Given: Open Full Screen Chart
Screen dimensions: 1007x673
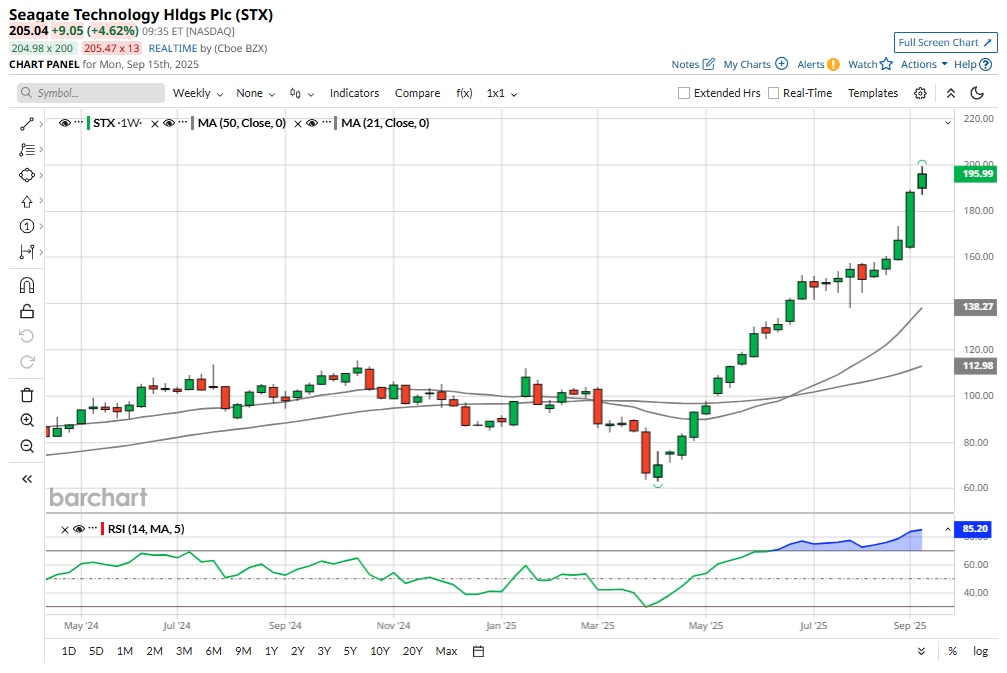Looking at the screenshot, I should point(945,42).
